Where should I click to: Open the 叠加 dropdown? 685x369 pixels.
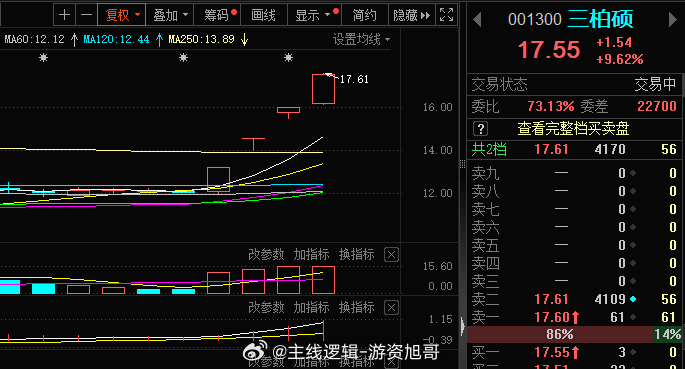(170, 15)
